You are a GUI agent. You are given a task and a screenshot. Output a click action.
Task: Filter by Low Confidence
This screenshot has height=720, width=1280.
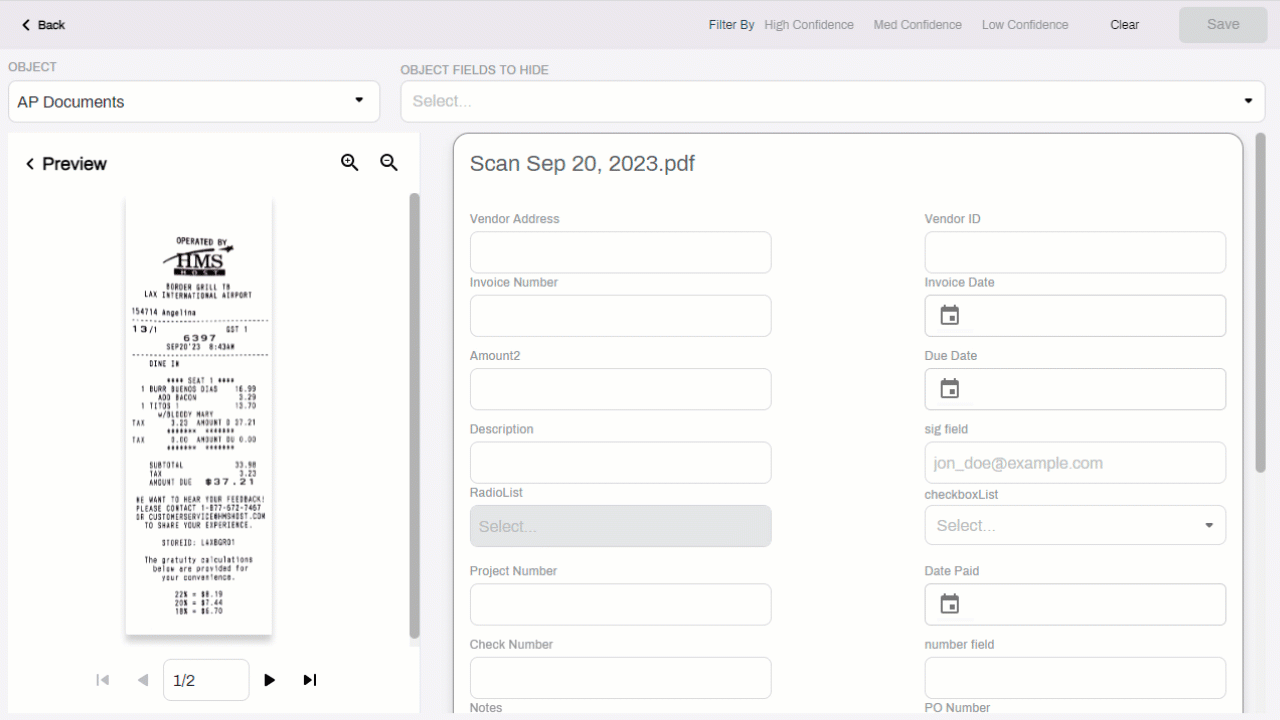click(1025, 25)
